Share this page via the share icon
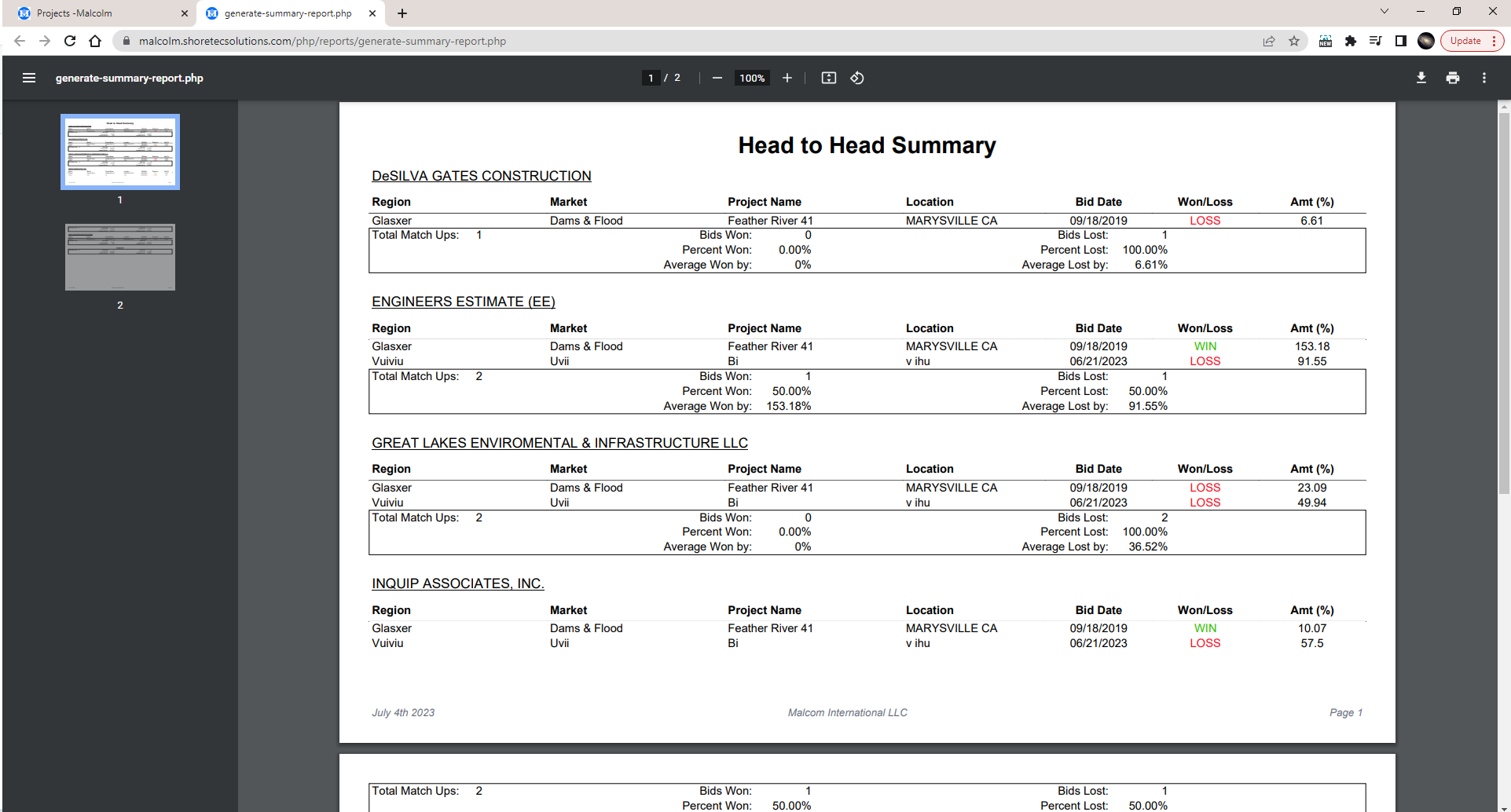Image resolution: width=1511 pixels, height=812 pixels. [1268, 41]
